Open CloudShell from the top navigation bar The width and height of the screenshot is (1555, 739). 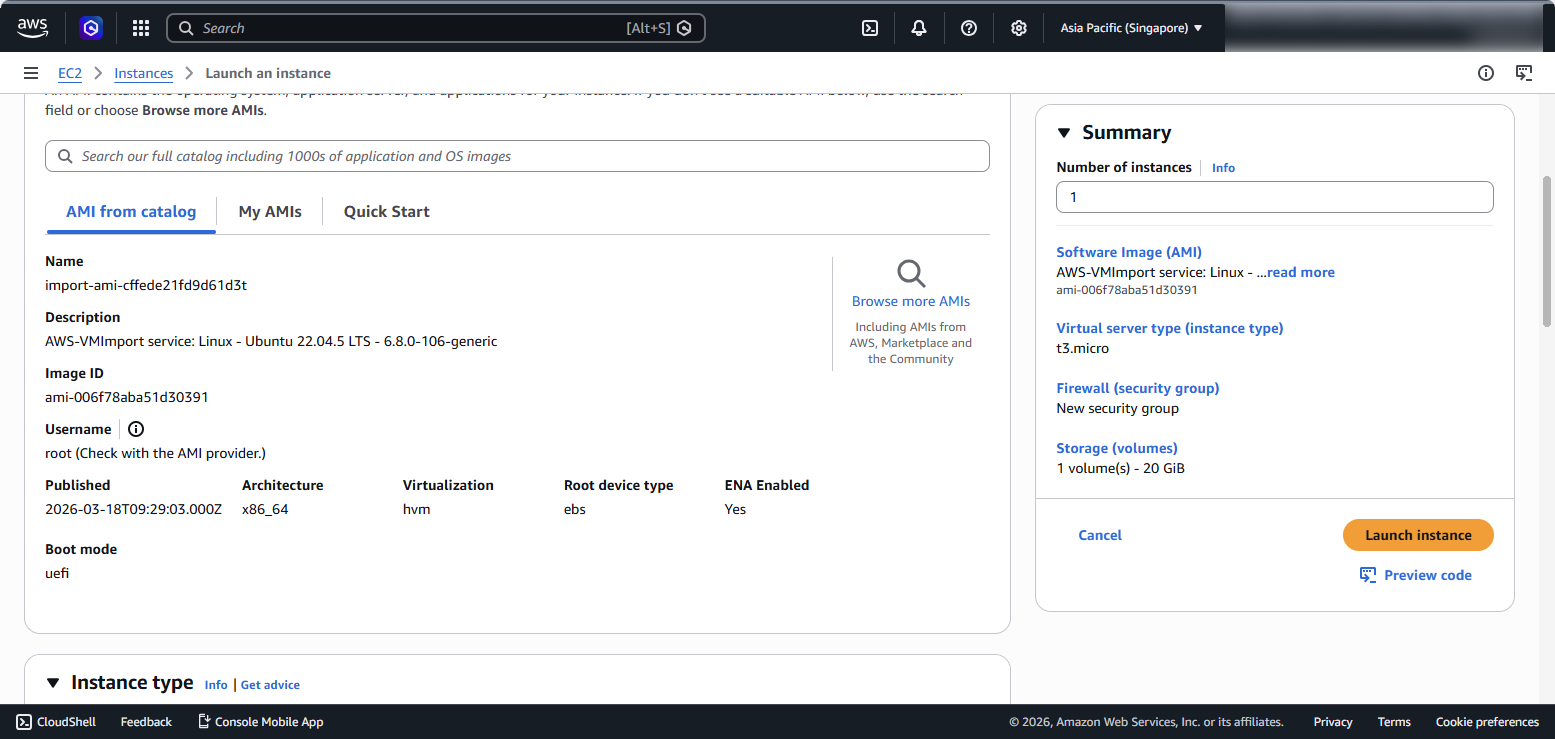click(x=870, y=28)
